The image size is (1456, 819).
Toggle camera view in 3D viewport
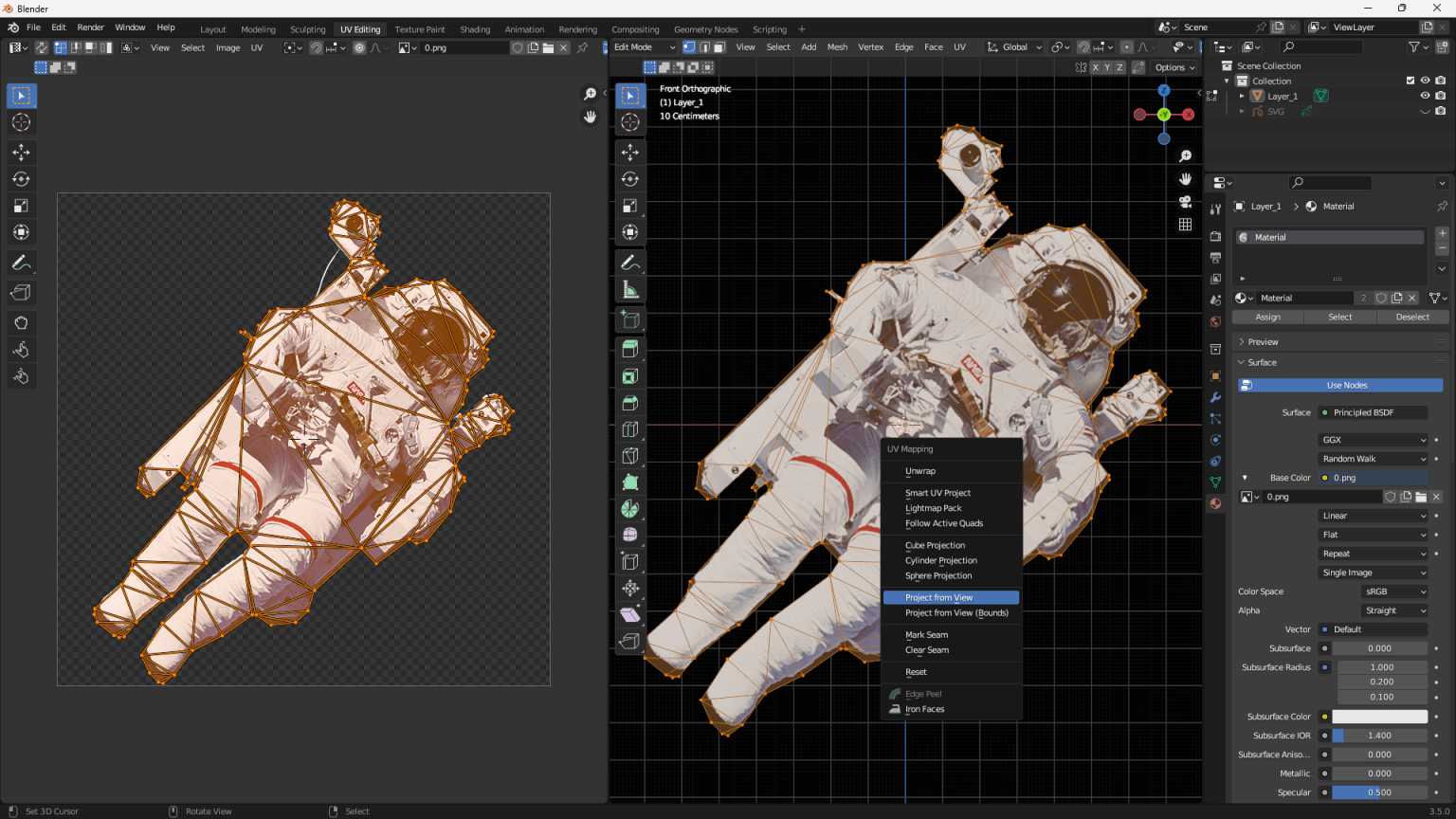[x=1185, y=201]
